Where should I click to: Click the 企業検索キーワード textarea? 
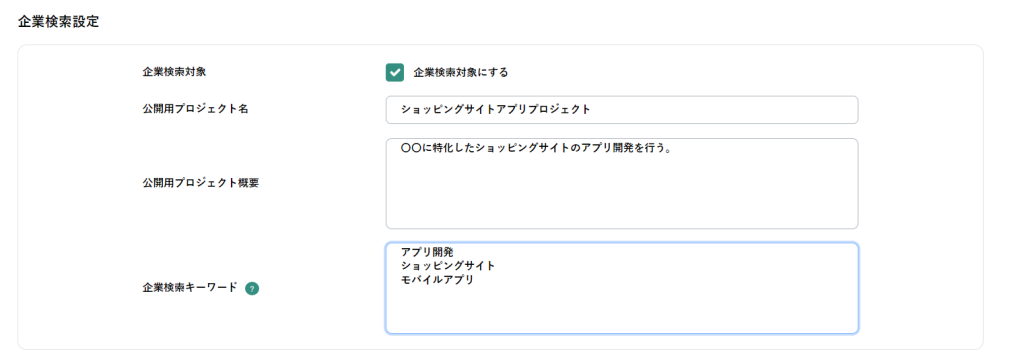tap(622, 288)
